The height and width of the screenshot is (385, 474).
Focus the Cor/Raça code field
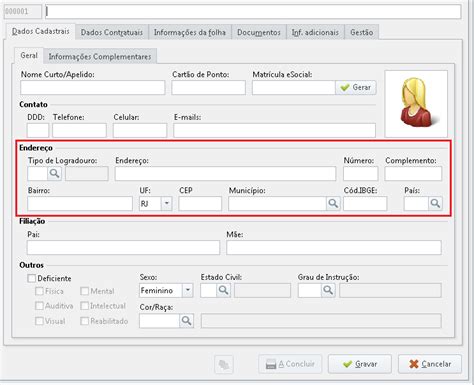tap(160, 321)
